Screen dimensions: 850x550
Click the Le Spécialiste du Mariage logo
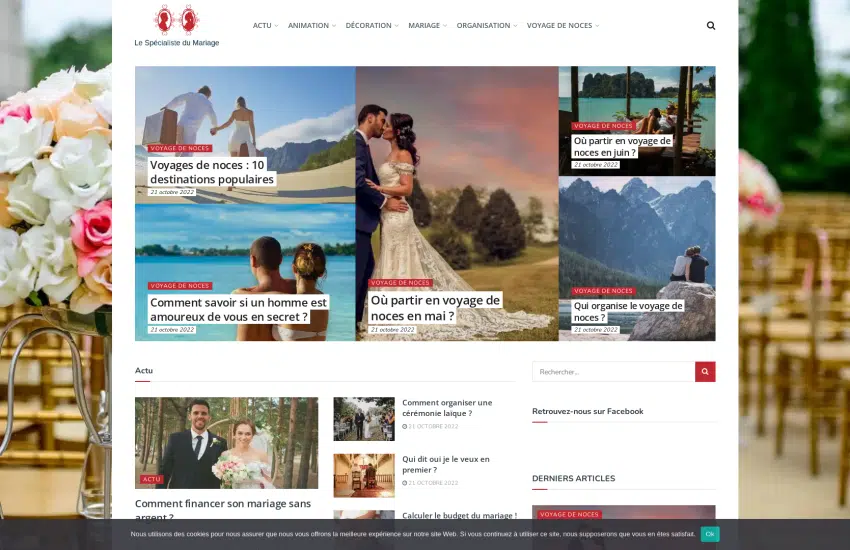coord(176,26)
